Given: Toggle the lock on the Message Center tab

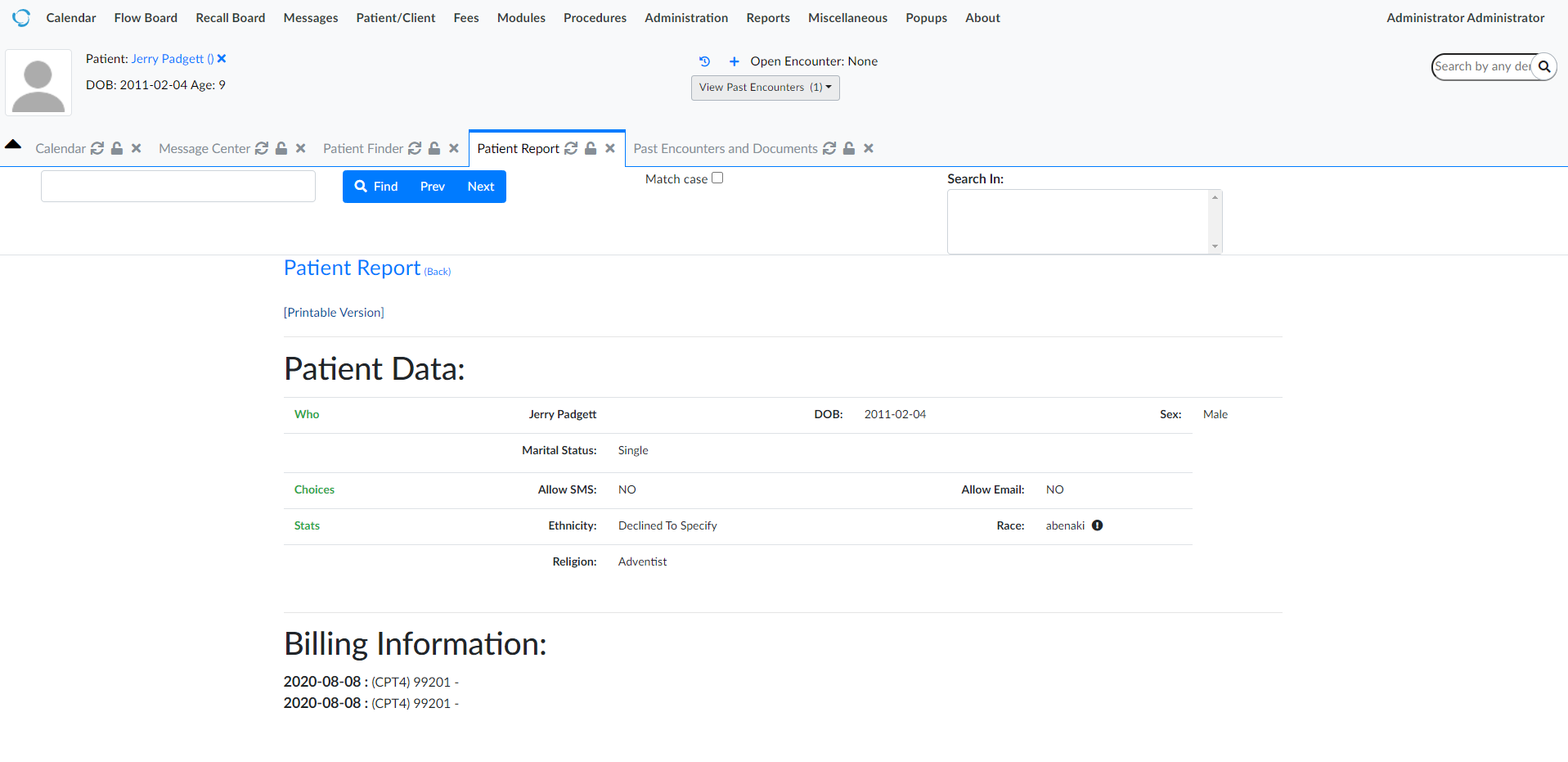Looking at the screenshot, I should (x=281, y=148).
